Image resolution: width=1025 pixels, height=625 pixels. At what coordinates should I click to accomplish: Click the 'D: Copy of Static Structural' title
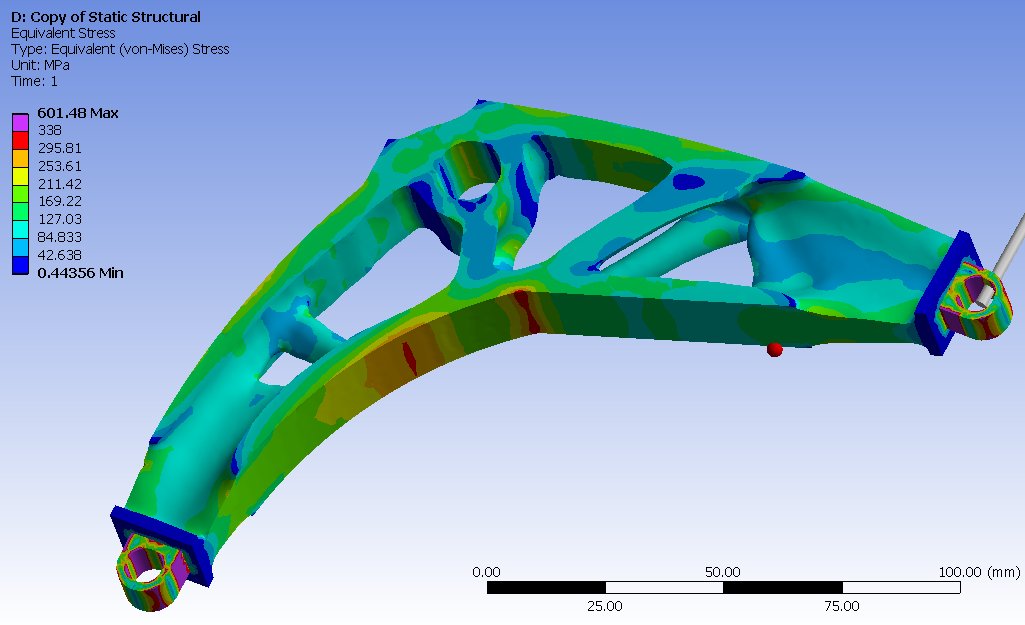click(x=106, y=17)
